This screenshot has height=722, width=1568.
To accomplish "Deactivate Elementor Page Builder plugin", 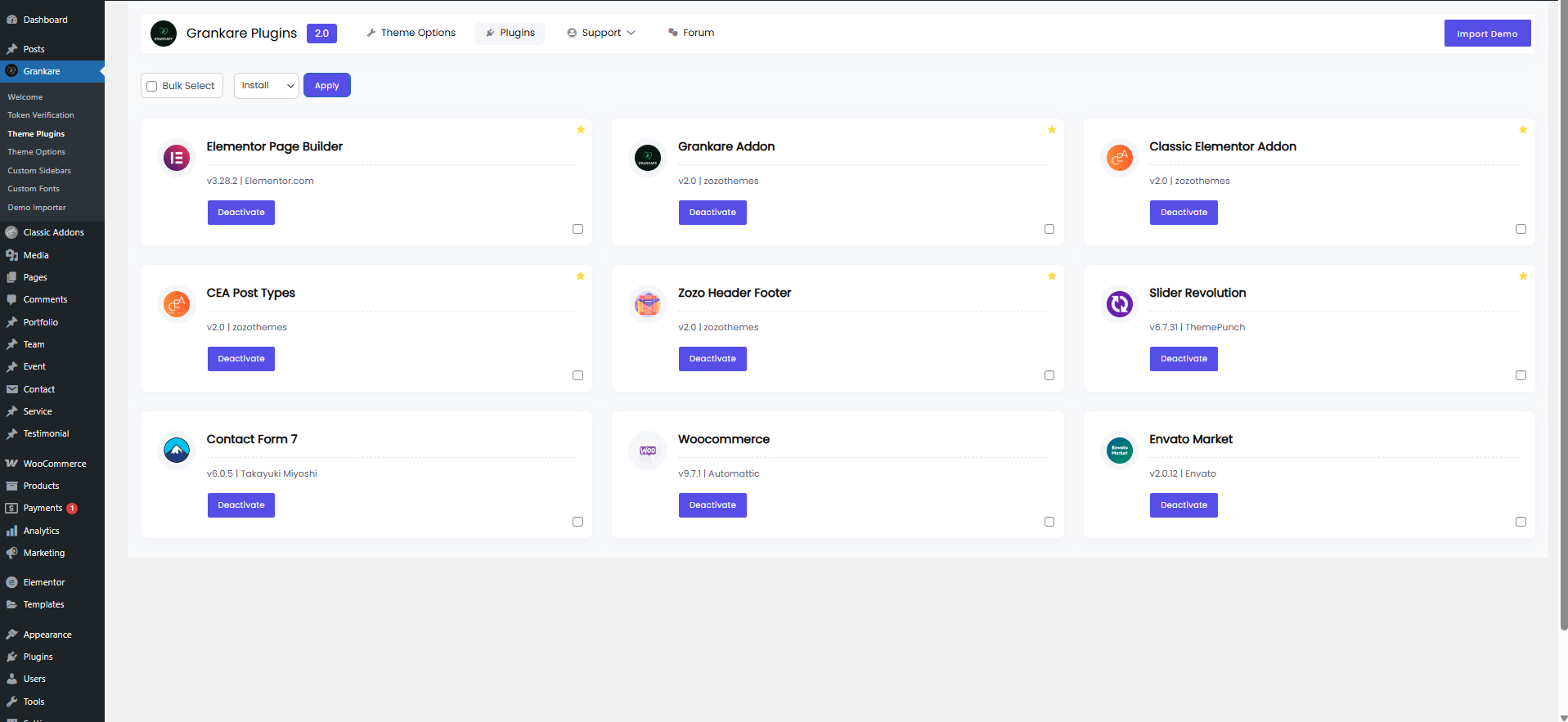I will coord(241,213).
